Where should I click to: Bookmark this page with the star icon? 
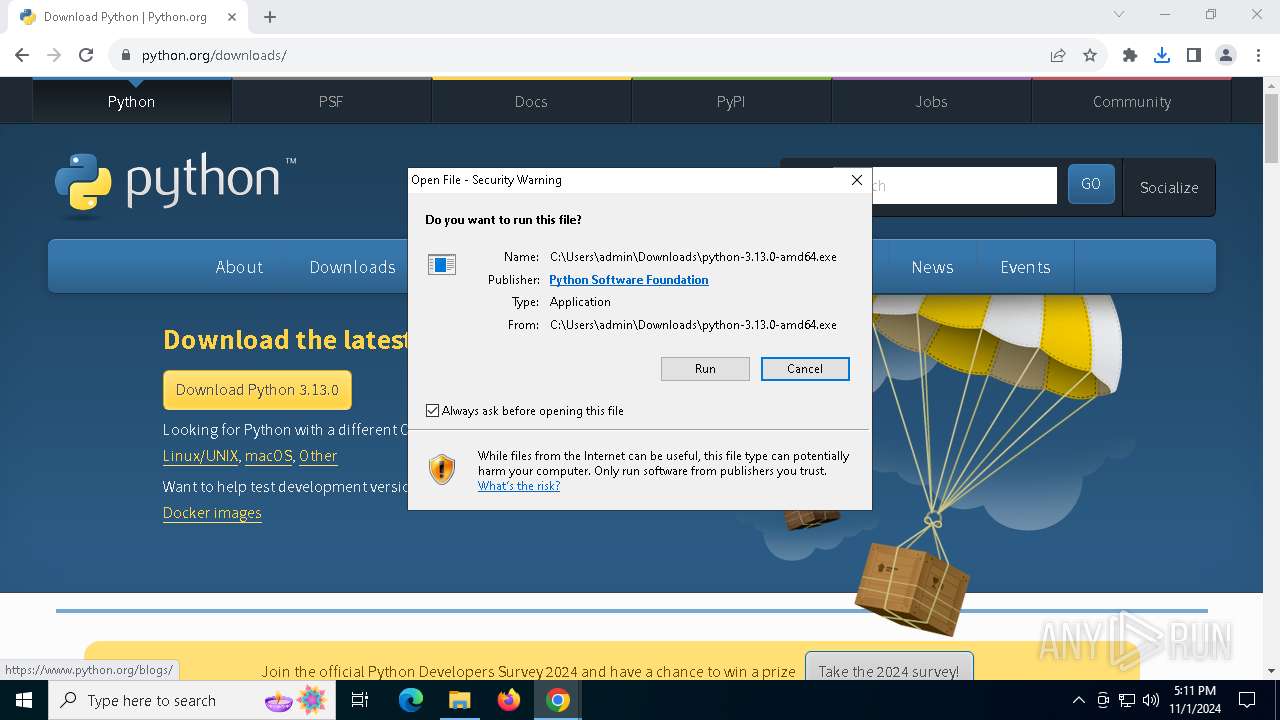[1090, 55]
